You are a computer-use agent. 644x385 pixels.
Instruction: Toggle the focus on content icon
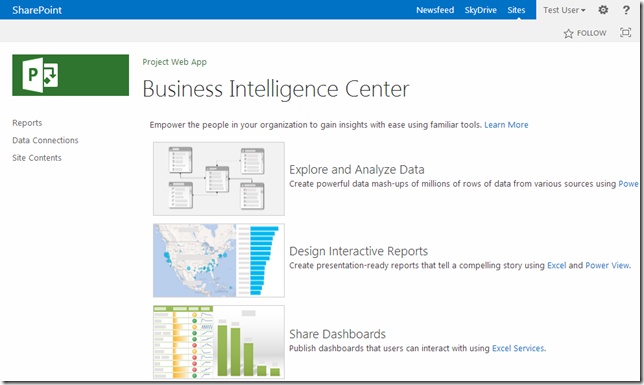point(626,32)
